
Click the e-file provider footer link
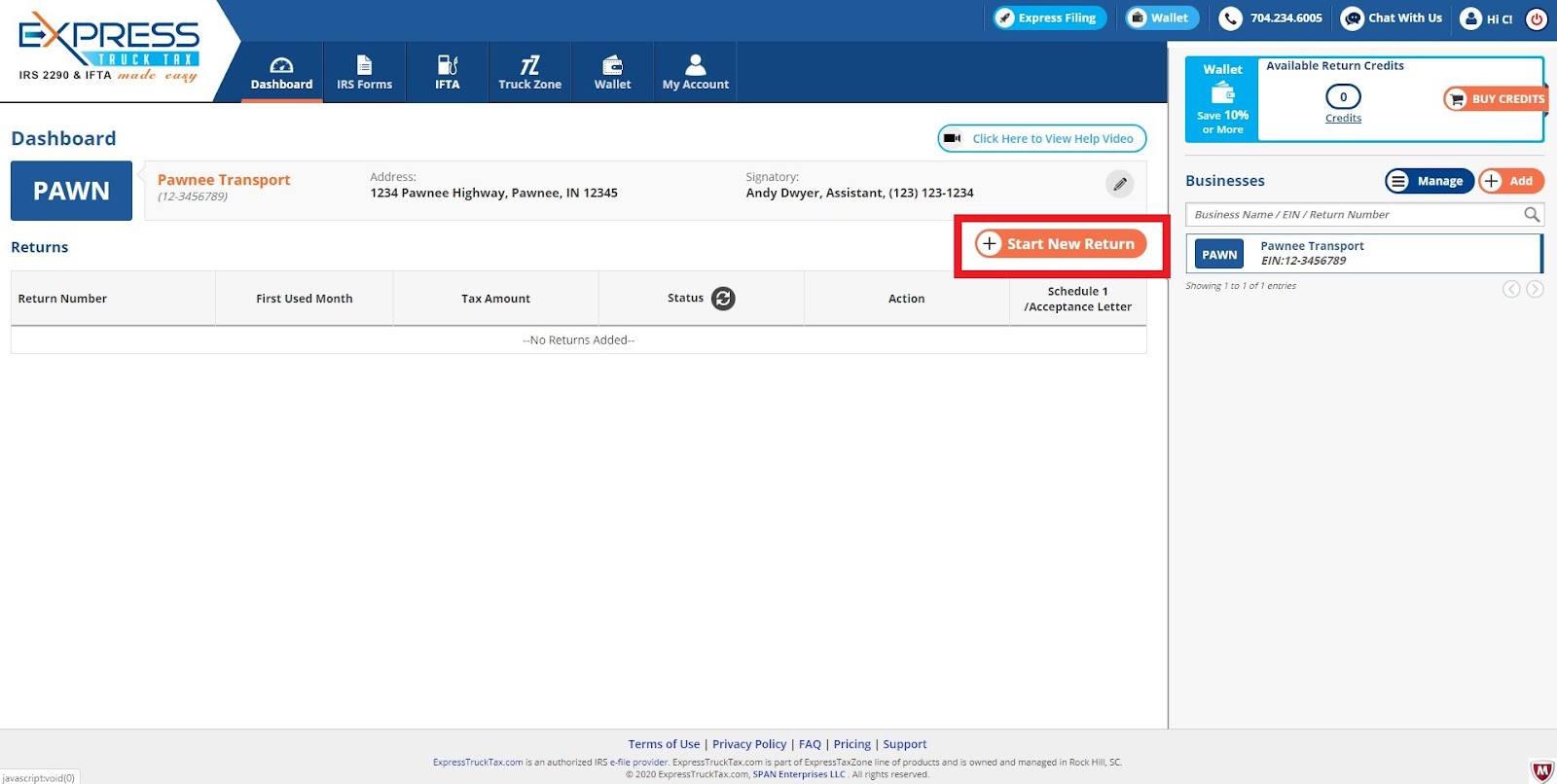[x=638, y=763]
